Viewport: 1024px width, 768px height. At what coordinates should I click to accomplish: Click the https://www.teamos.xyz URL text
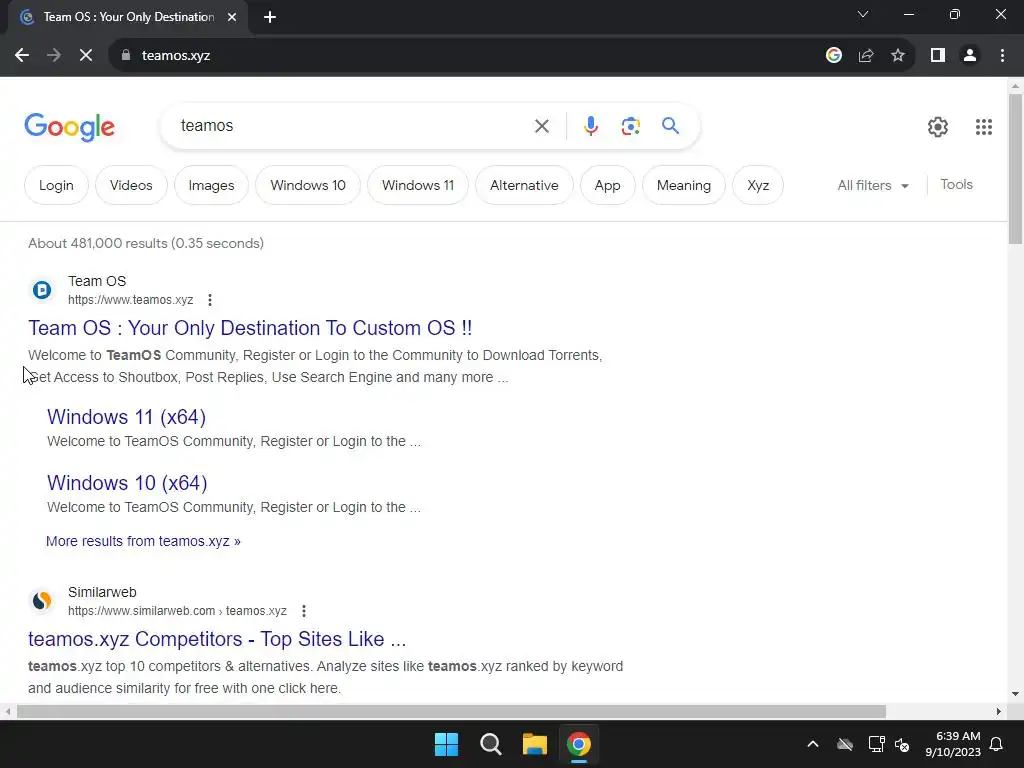coord(131,300)
